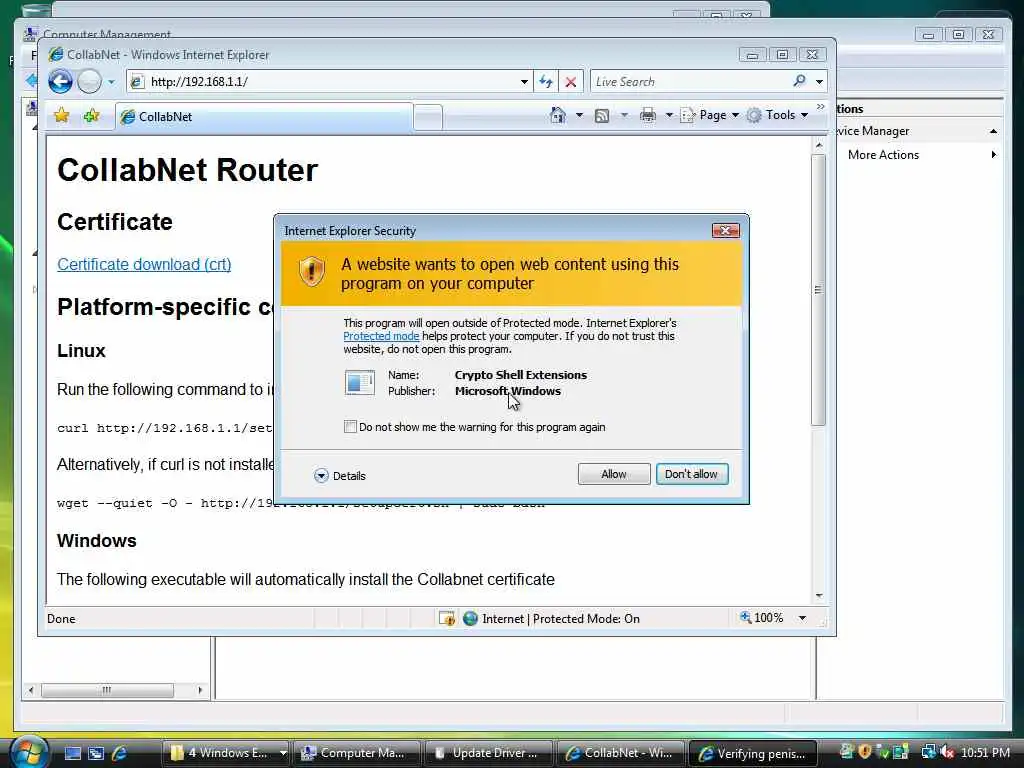Expand the command bar overflow chevron

(821, 106)
